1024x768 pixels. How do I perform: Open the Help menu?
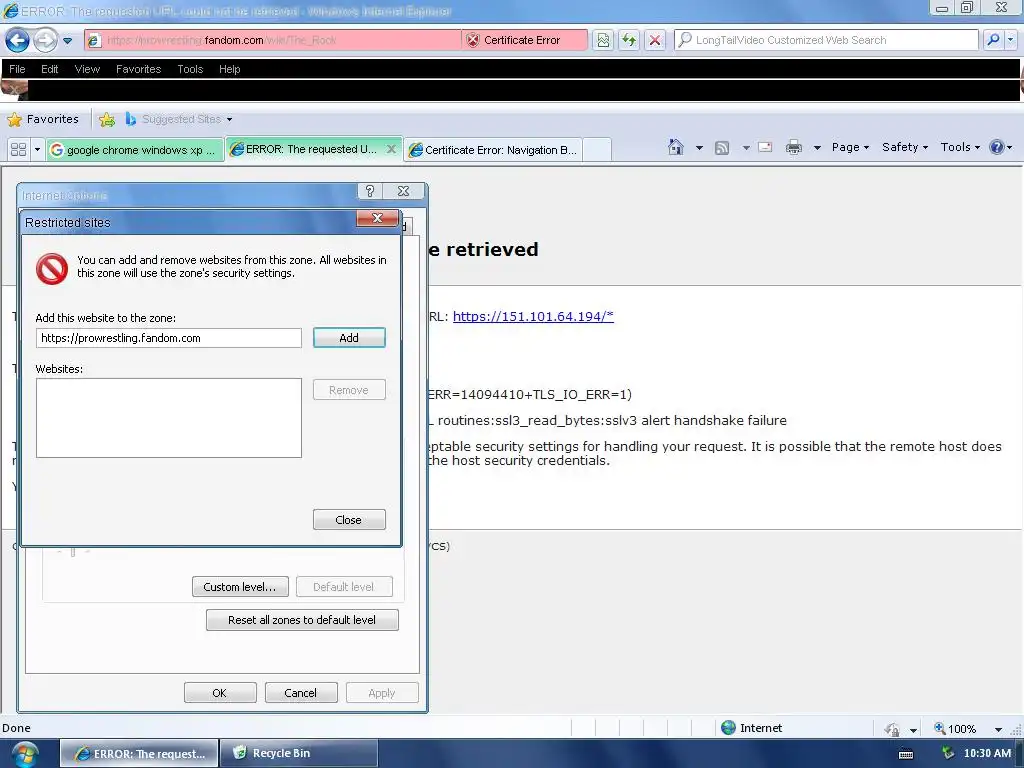click(x=229, y=69)
